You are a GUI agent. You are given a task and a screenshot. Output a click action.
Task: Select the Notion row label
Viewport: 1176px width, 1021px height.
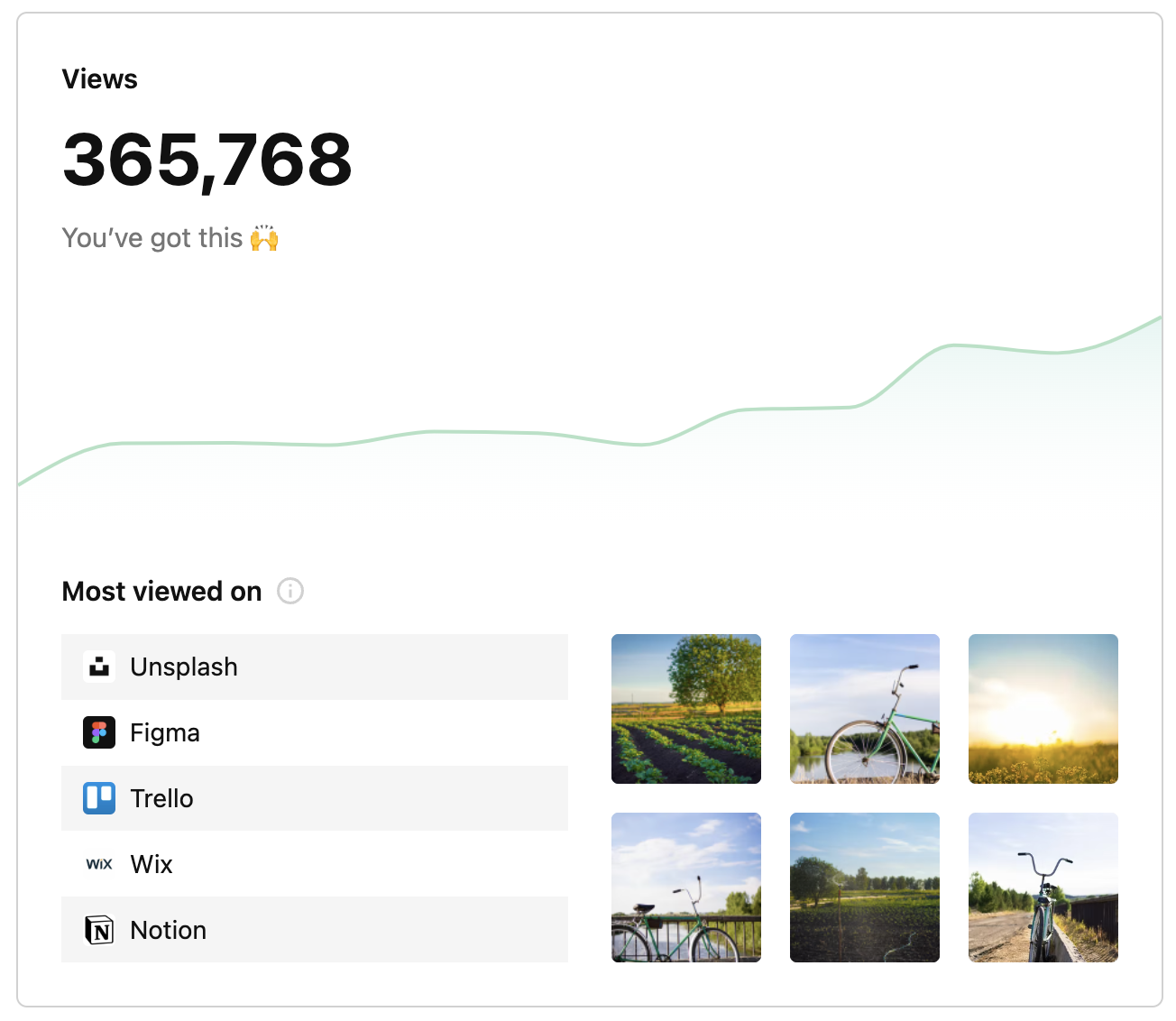(169, 930)
